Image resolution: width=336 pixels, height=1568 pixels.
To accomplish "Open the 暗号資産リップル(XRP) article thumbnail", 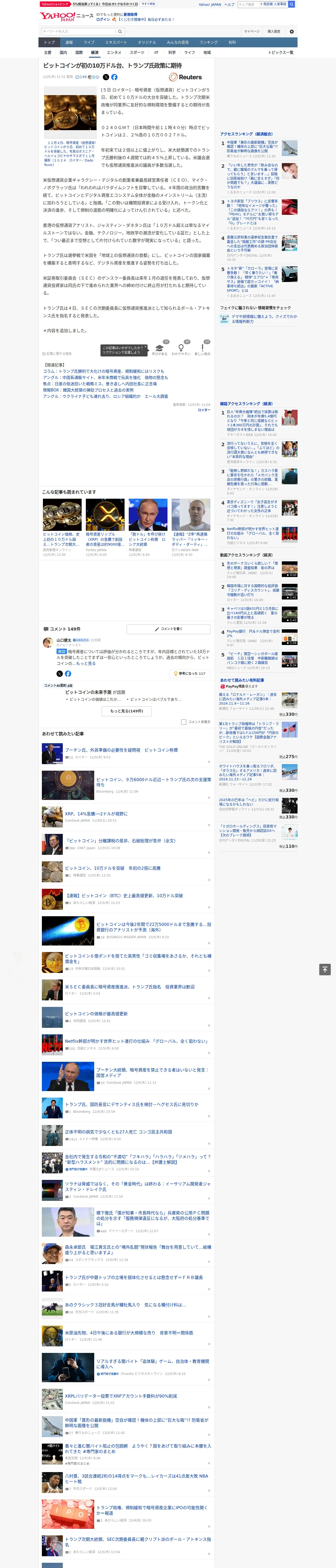I will 105,515.
